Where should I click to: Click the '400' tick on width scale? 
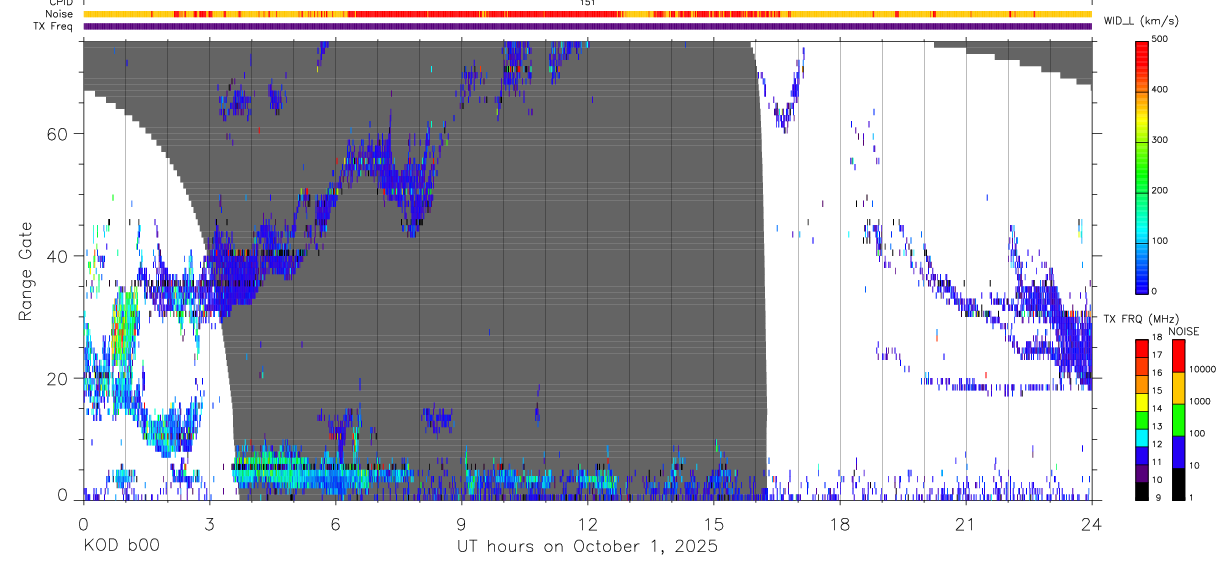1161,90
